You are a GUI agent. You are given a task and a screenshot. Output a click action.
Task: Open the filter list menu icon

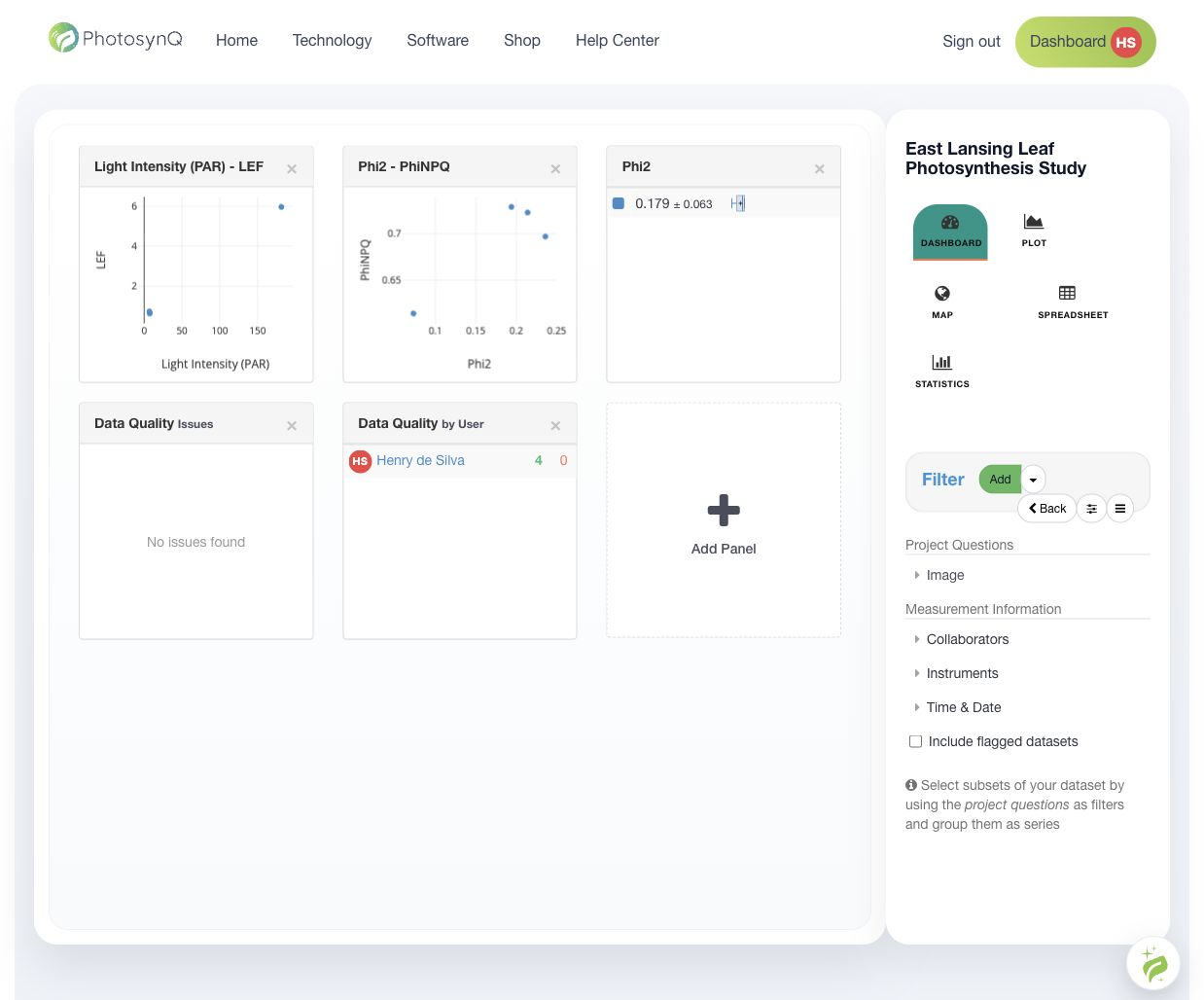(1120, 509)
